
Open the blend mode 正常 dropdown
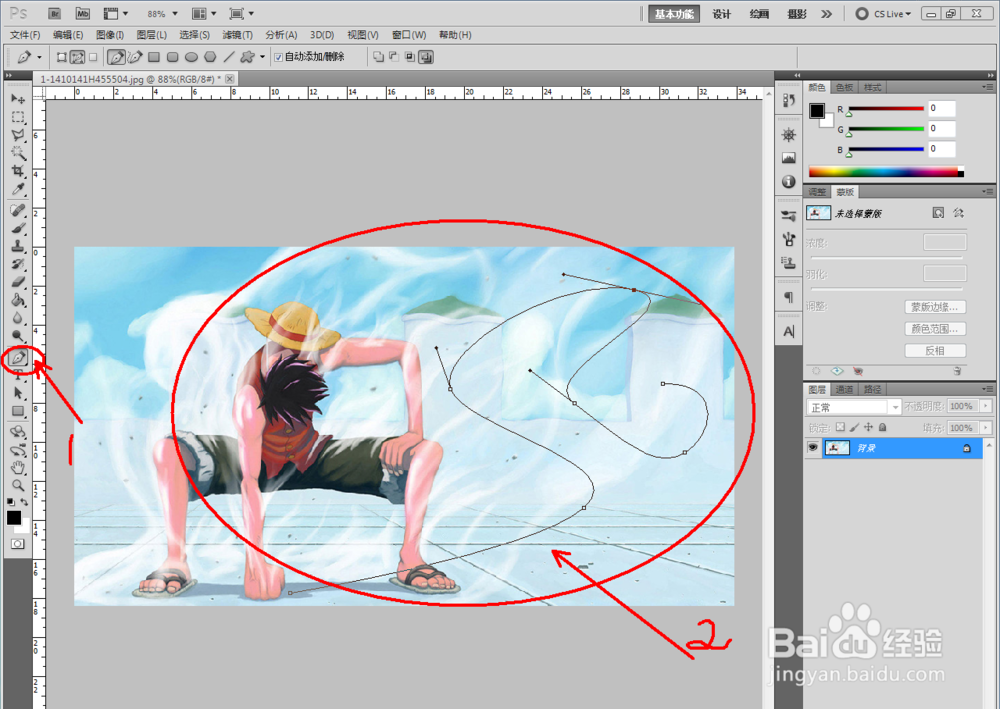coord(854,407)
